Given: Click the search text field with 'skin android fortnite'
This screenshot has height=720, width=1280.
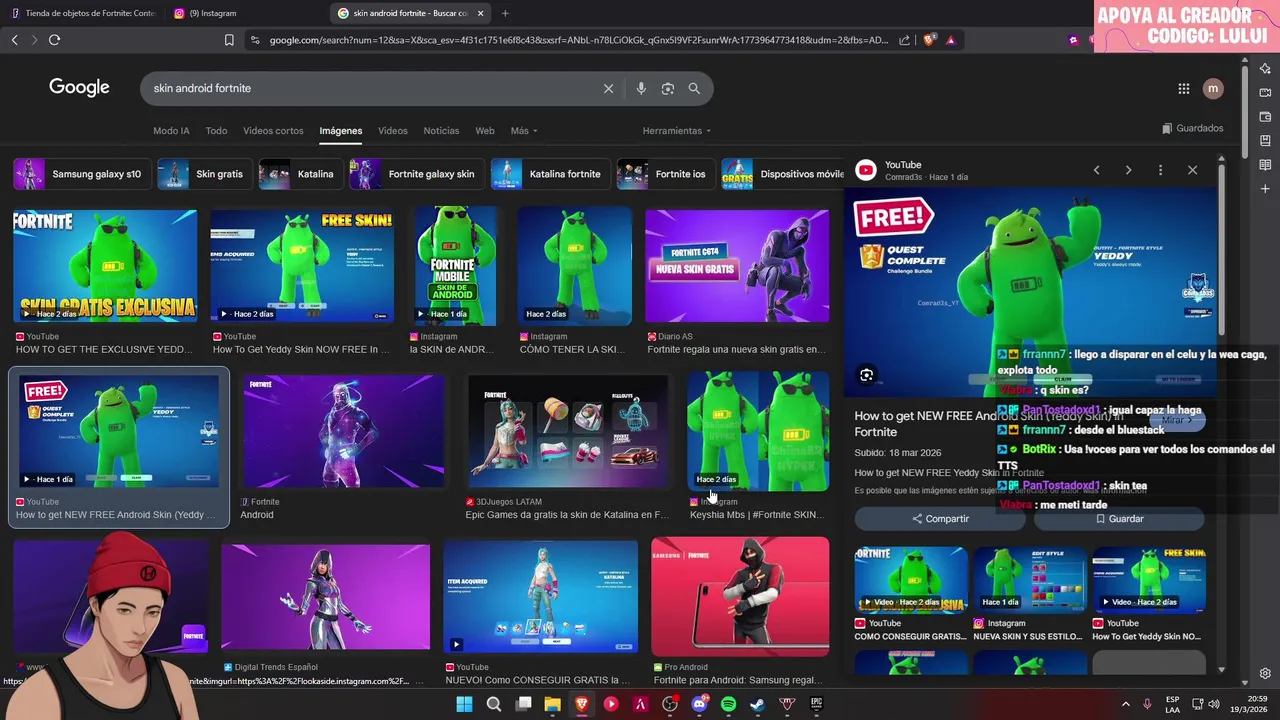Looking at the screenshot, I should 370,88.
